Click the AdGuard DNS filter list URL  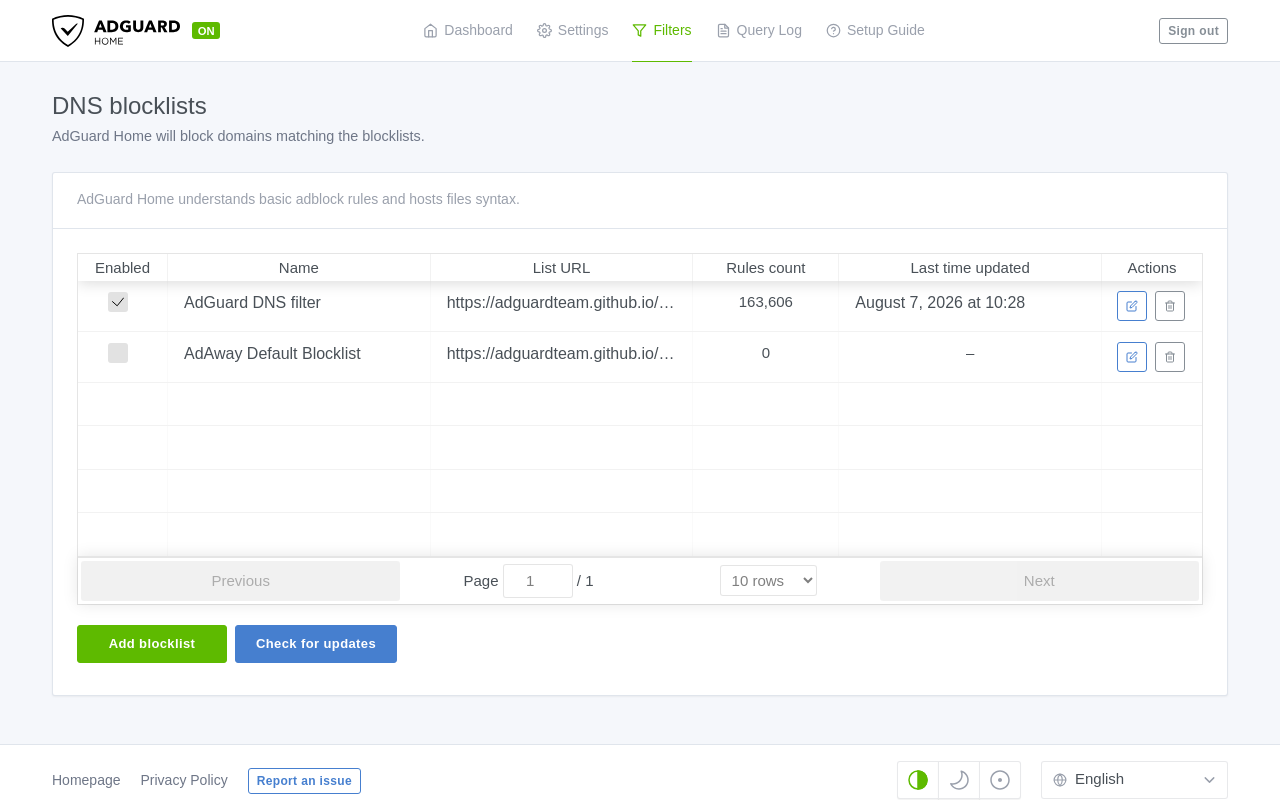(561, 302)
